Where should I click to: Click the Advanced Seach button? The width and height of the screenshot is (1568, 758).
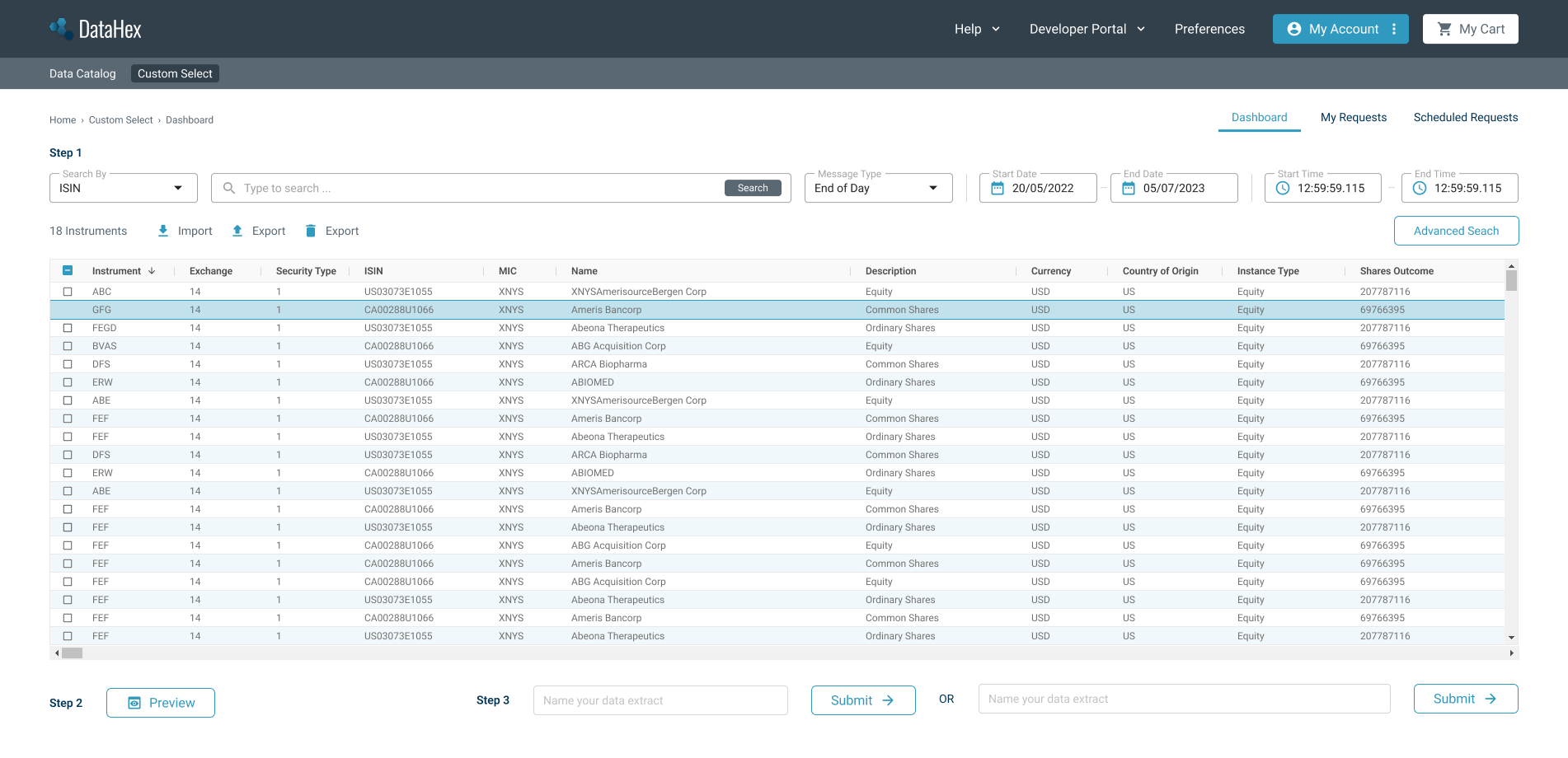pyautogui.click(x=1456, y=231)
